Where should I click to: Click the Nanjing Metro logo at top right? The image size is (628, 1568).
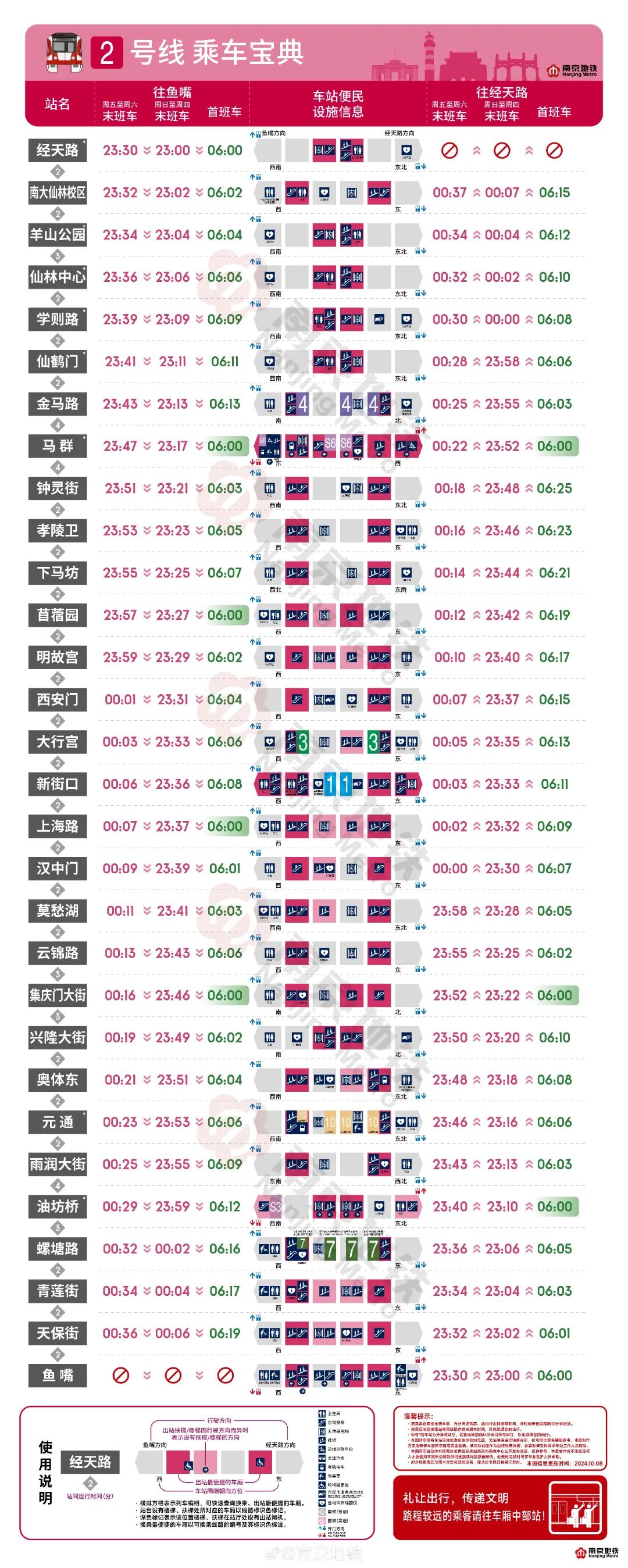[571, 70]
